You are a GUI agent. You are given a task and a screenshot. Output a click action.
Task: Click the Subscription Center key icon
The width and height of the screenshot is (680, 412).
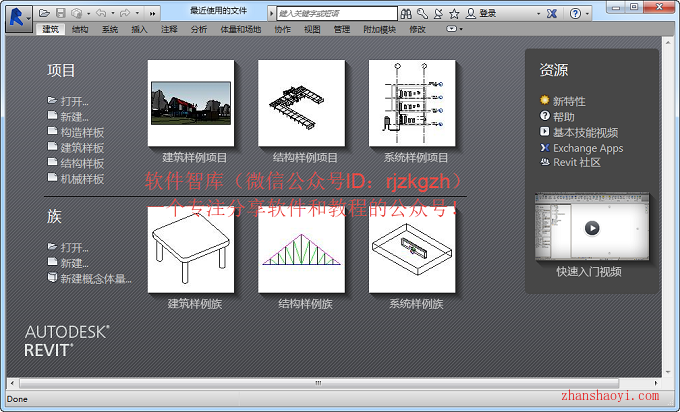tap(422, 13)
